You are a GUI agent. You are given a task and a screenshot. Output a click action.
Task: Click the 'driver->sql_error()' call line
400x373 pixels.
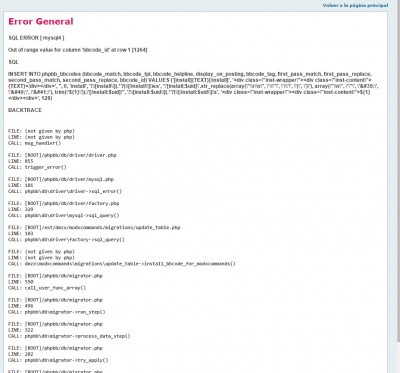click(65, 191)
